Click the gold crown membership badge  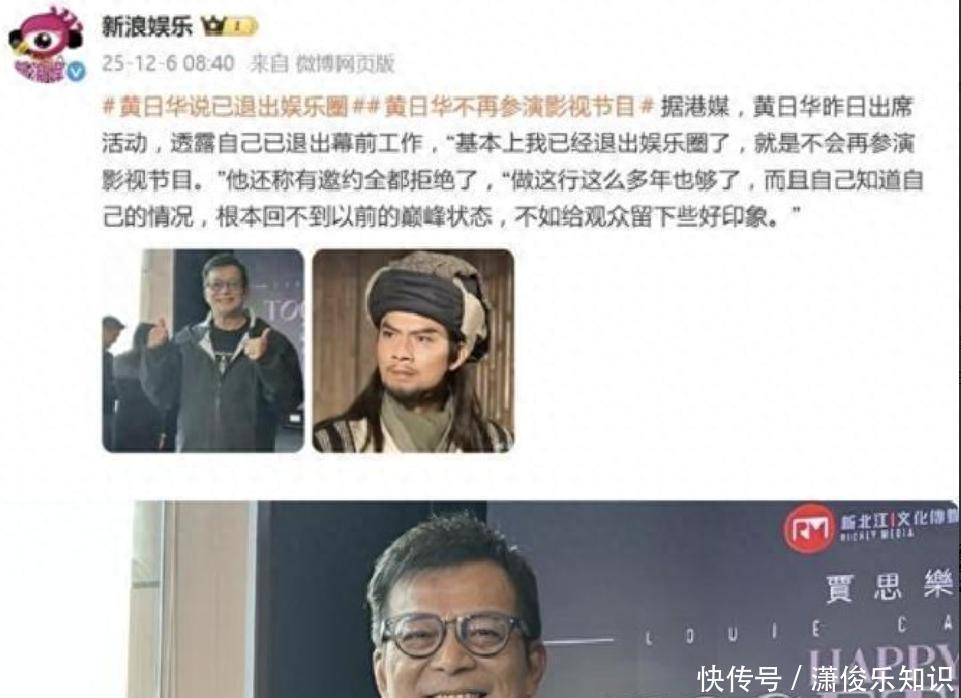click(230, 26)
